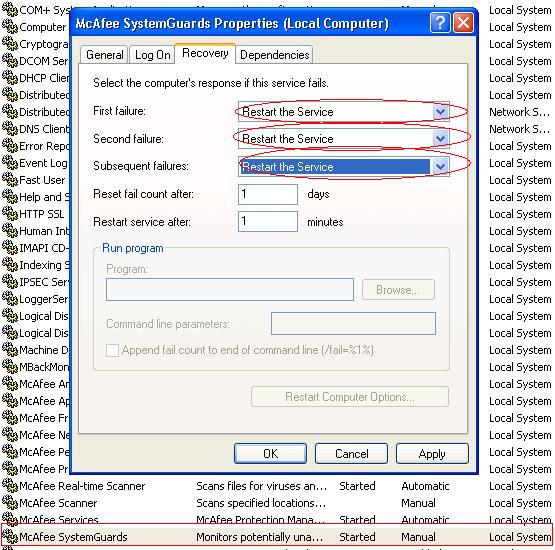Click the HTTP SSL service icon
This screenshot has width=555, height=550.
click(10, 214)
